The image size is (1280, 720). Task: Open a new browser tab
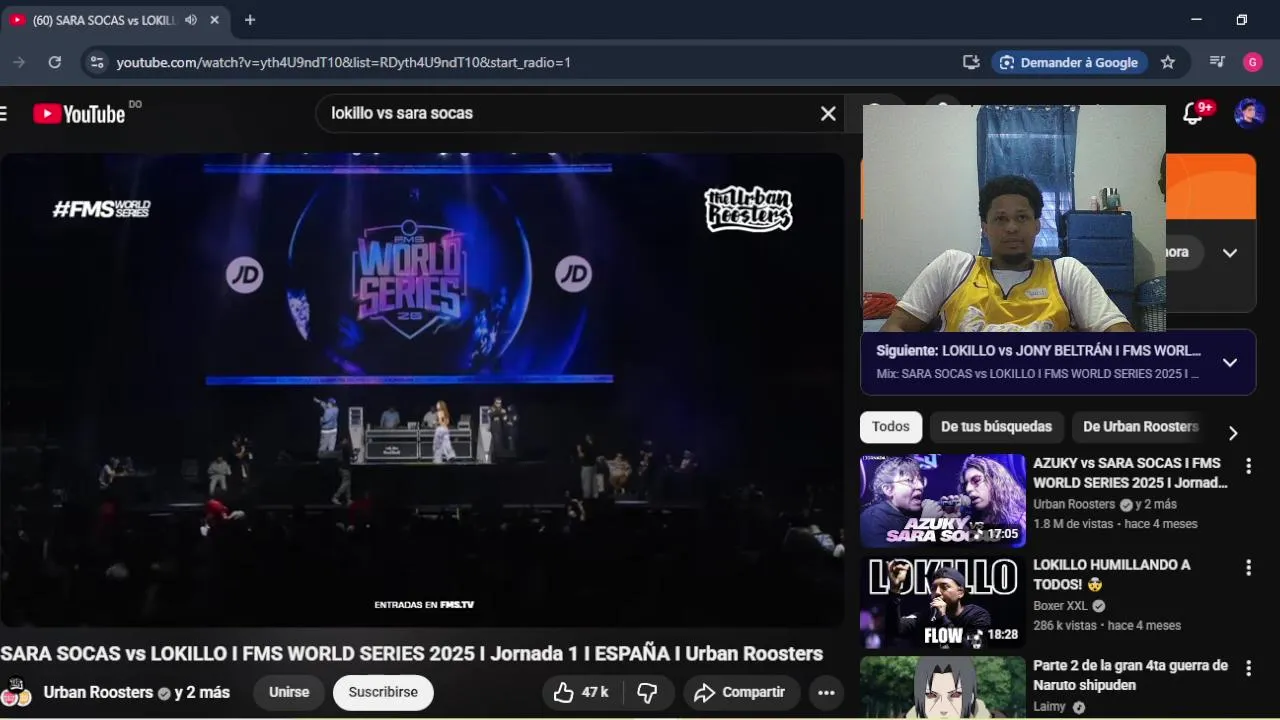[250, 20]
